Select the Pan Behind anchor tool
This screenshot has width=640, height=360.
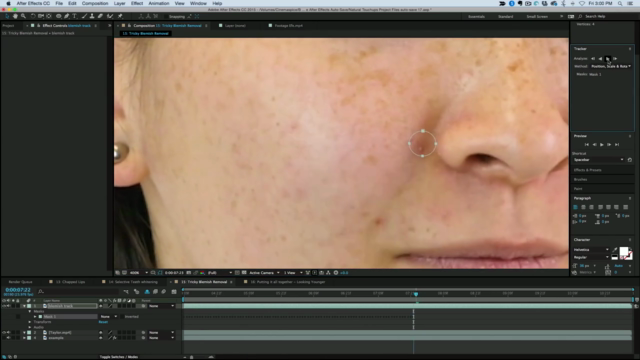click(x=49, y=16)
